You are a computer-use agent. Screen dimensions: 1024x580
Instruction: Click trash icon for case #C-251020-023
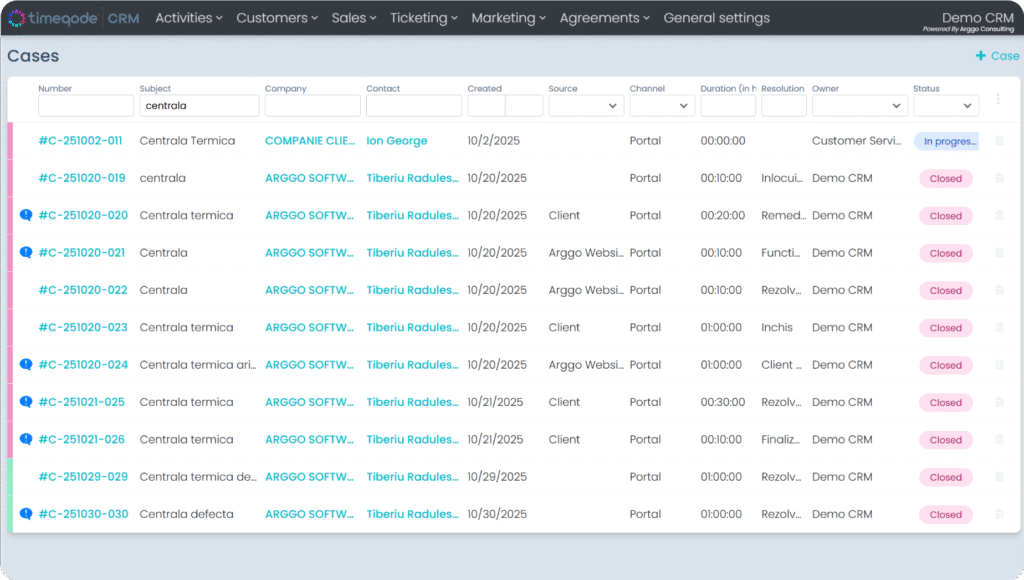click(x=999, y=328)
